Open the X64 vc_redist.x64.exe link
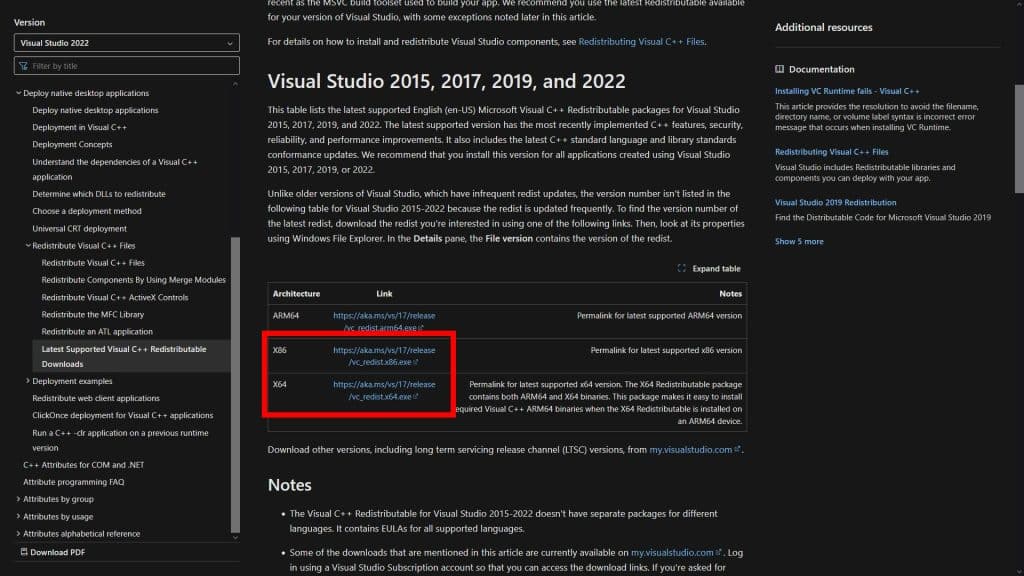1024x576 pixels. point(384,391)
